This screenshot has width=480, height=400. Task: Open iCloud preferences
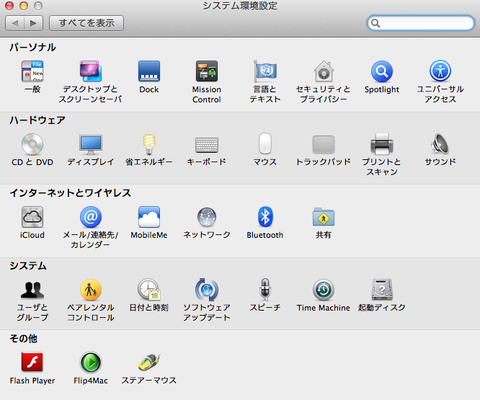pyautogui.click(x=32, y=217)
